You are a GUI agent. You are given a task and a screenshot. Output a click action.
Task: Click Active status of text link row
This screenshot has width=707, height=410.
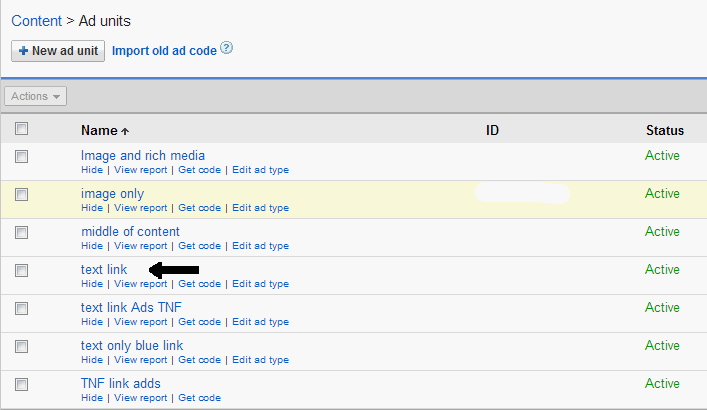(662, 269)
